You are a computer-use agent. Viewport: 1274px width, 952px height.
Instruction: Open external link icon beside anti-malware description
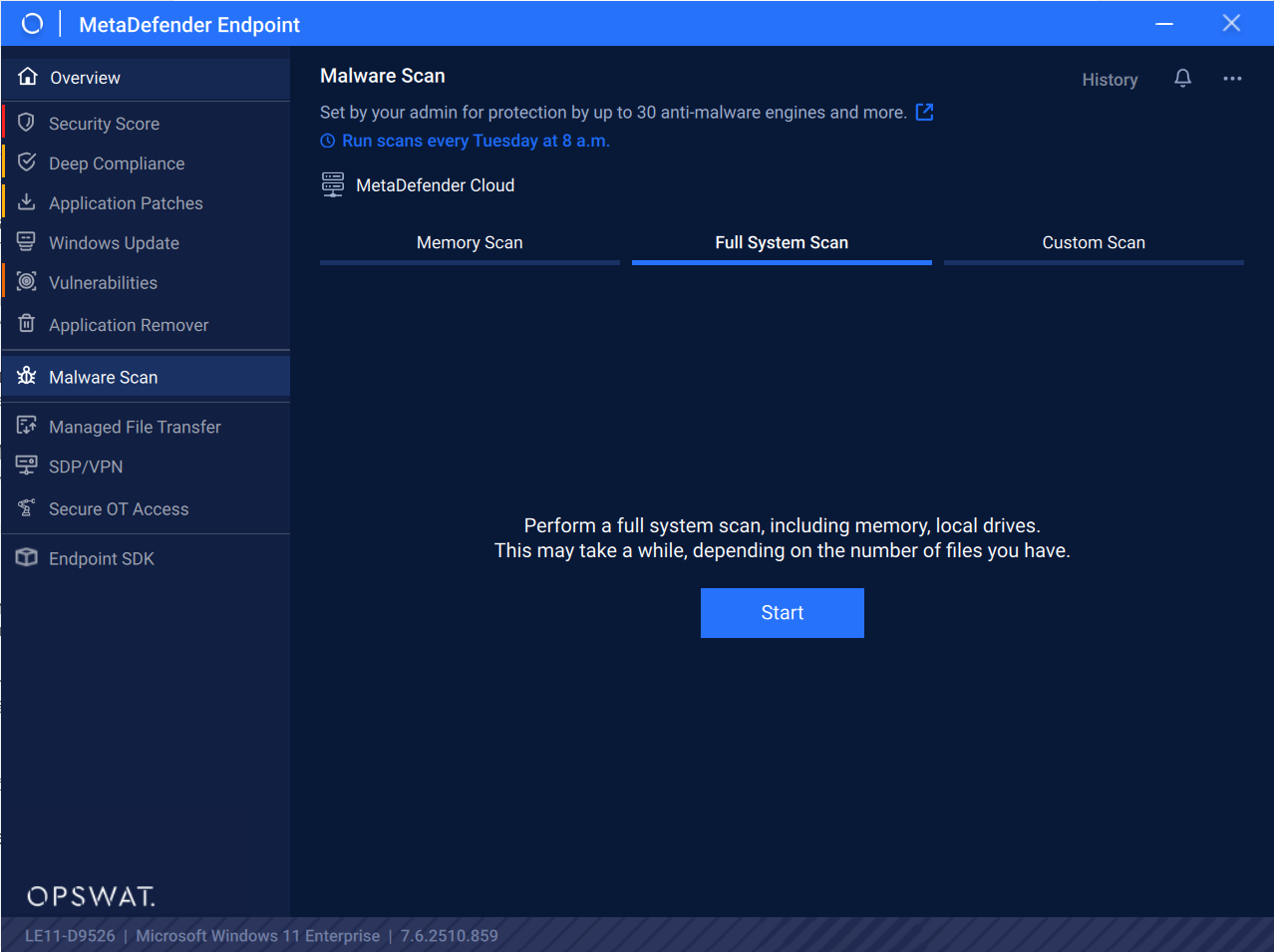[924, 113]
